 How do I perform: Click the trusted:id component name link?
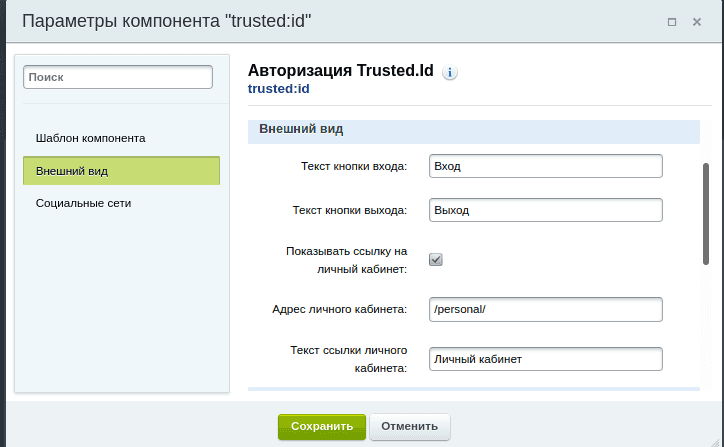(278, 89)
